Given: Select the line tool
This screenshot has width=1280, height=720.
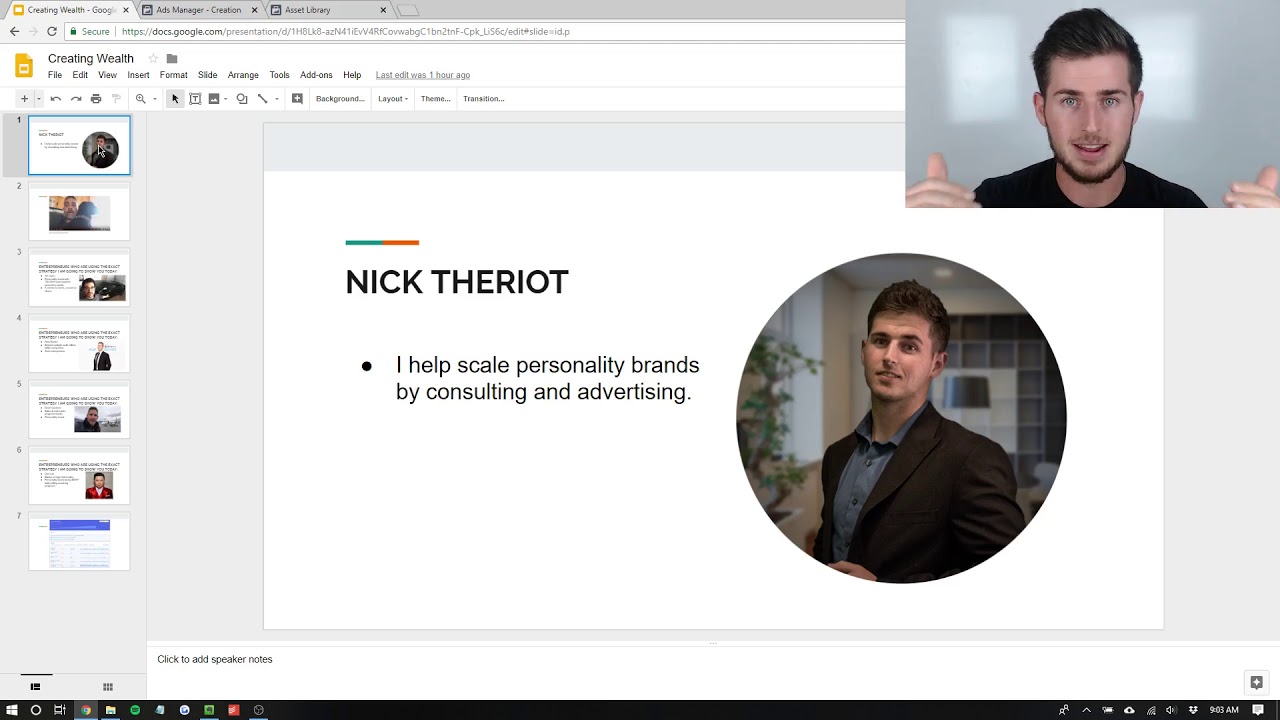Looking at the screenshot, I should (x=263, y=99).
